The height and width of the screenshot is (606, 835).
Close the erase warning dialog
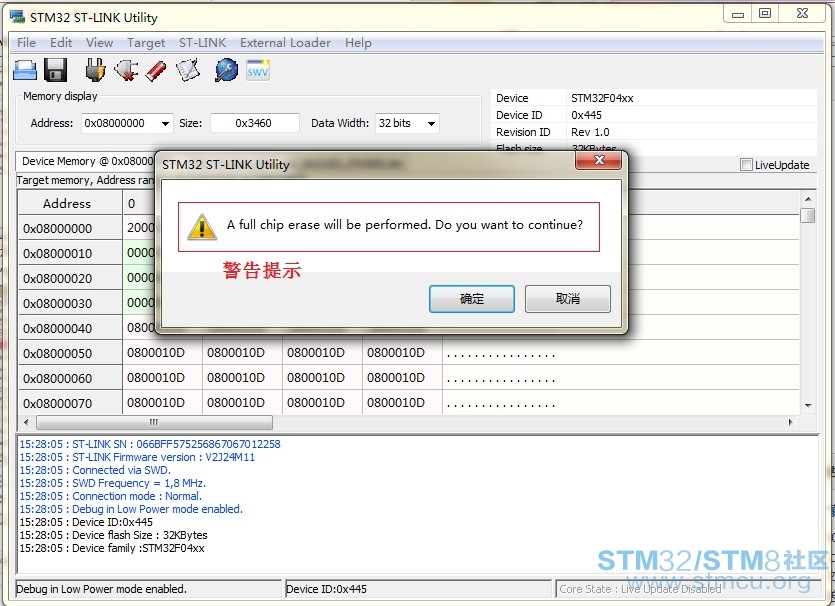tap(599, 160)
